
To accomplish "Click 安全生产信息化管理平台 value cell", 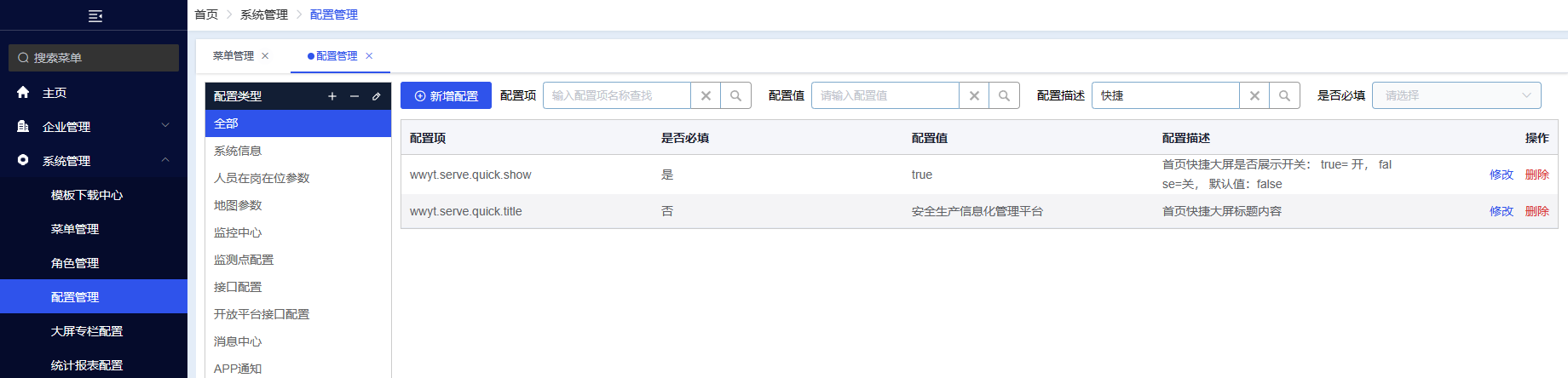I will pos(977,211).
